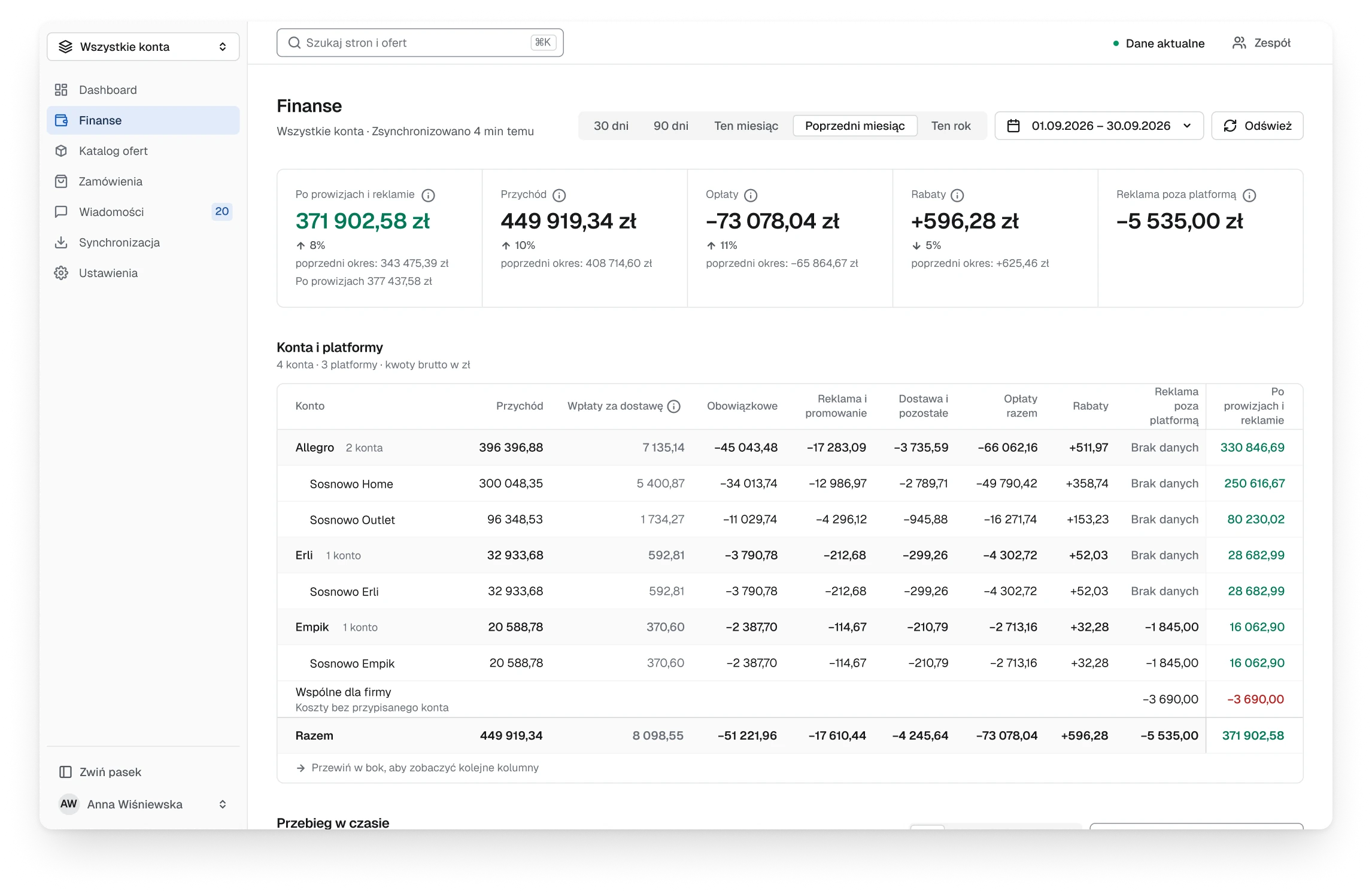This screenshot has width=1372, height=894.
Task: Select the 30 dni period
Action: pyautogui.click(x=611, y=126)
